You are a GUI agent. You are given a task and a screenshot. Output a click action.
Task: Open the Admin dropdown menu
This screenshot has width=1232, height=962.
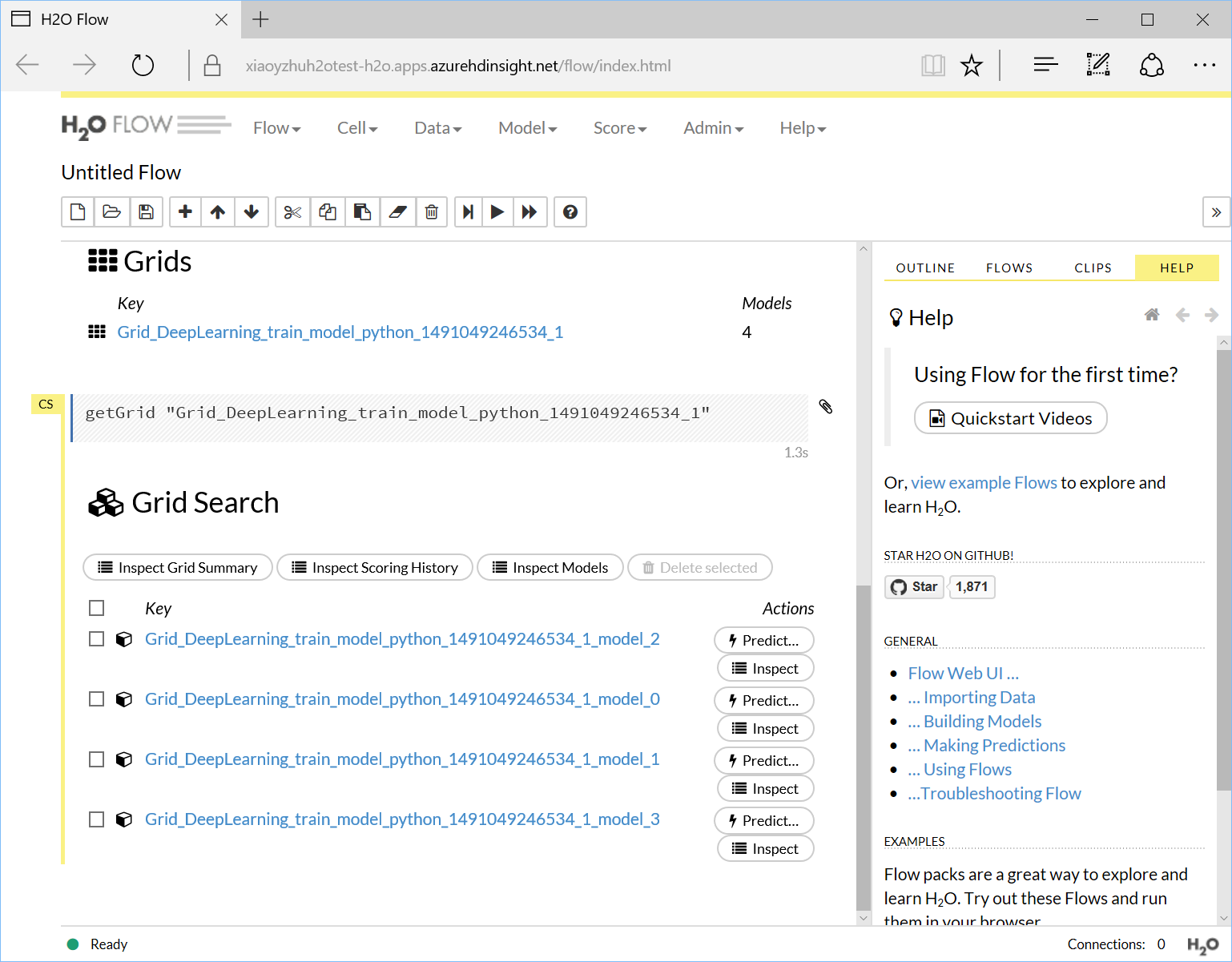714,128
